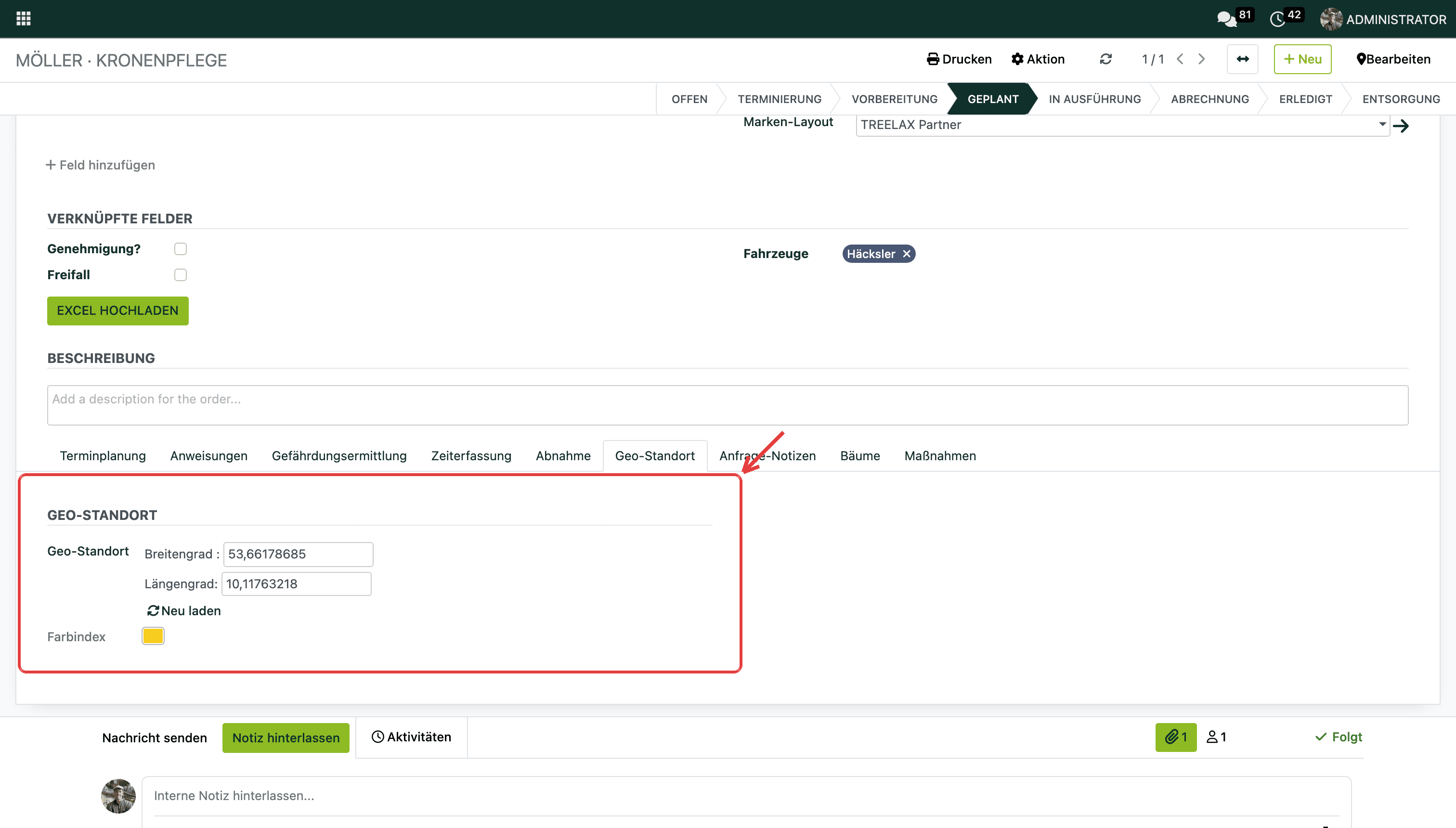Click the Drucken print button
Viewport: 1456px width, 828px height.
click(959, 59)
